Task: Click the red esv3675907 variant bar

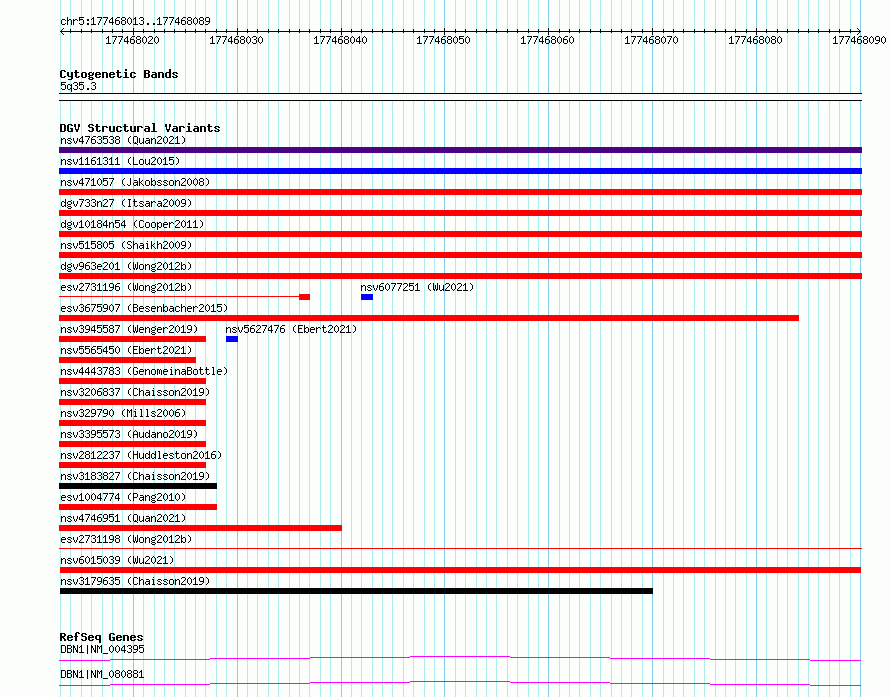Action: 429,318
